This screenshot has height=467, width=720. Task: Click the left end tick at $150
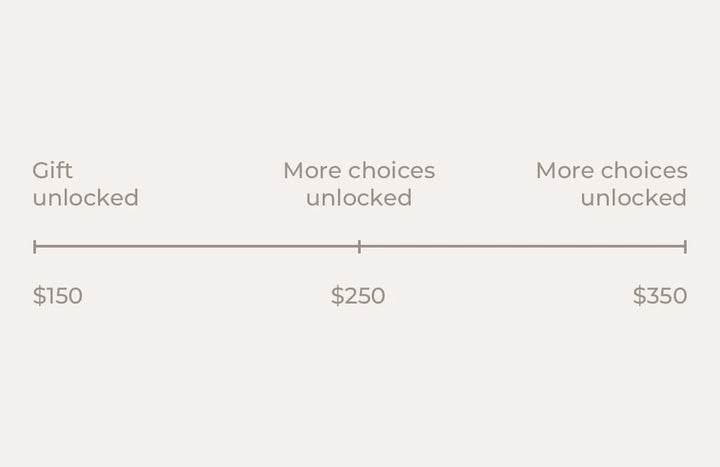pyautogui.click(x=35, y=246)
